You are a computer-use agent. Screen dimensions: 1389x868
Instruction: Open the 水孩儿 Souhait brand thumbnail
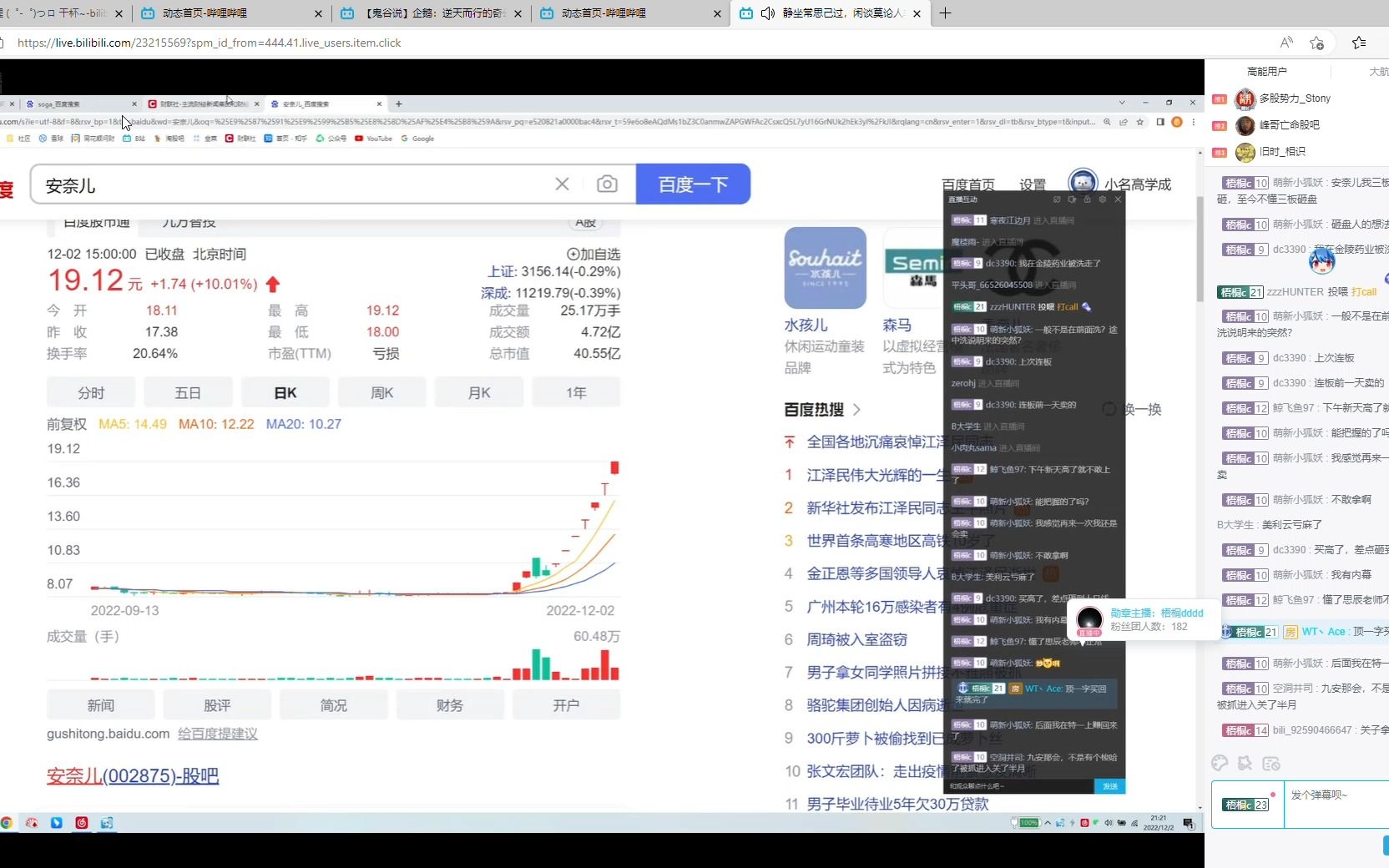825,268
